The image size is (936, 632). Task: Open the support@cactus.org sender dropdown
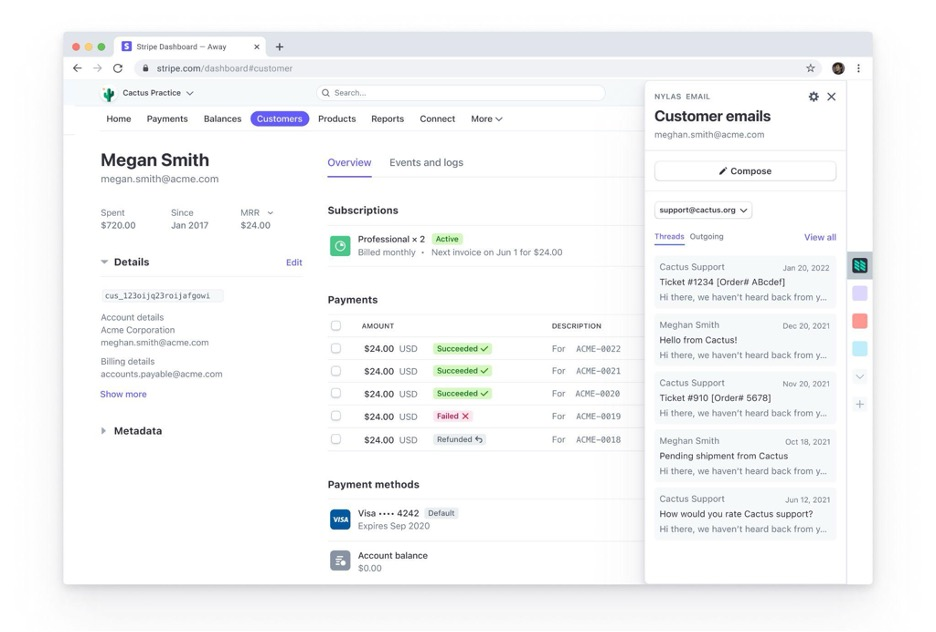click(x=703, y=210)
